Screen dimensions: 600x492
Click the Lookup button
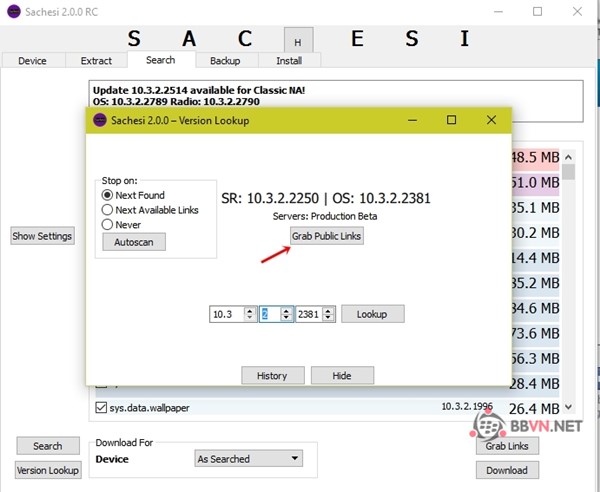pos(372,314)
